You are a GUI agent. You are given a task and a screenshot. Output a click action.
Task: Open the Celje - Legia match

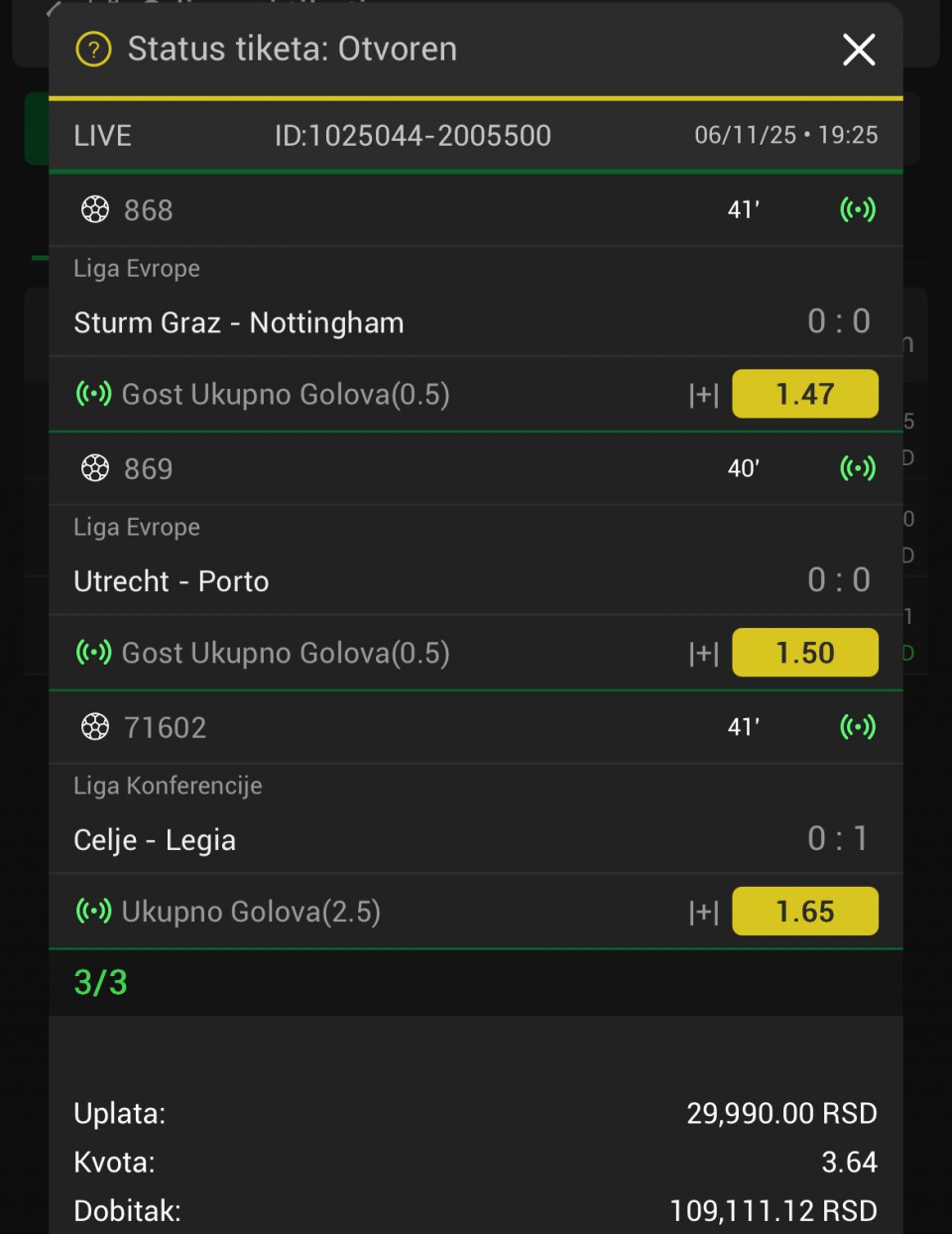(x=155, y=840)
